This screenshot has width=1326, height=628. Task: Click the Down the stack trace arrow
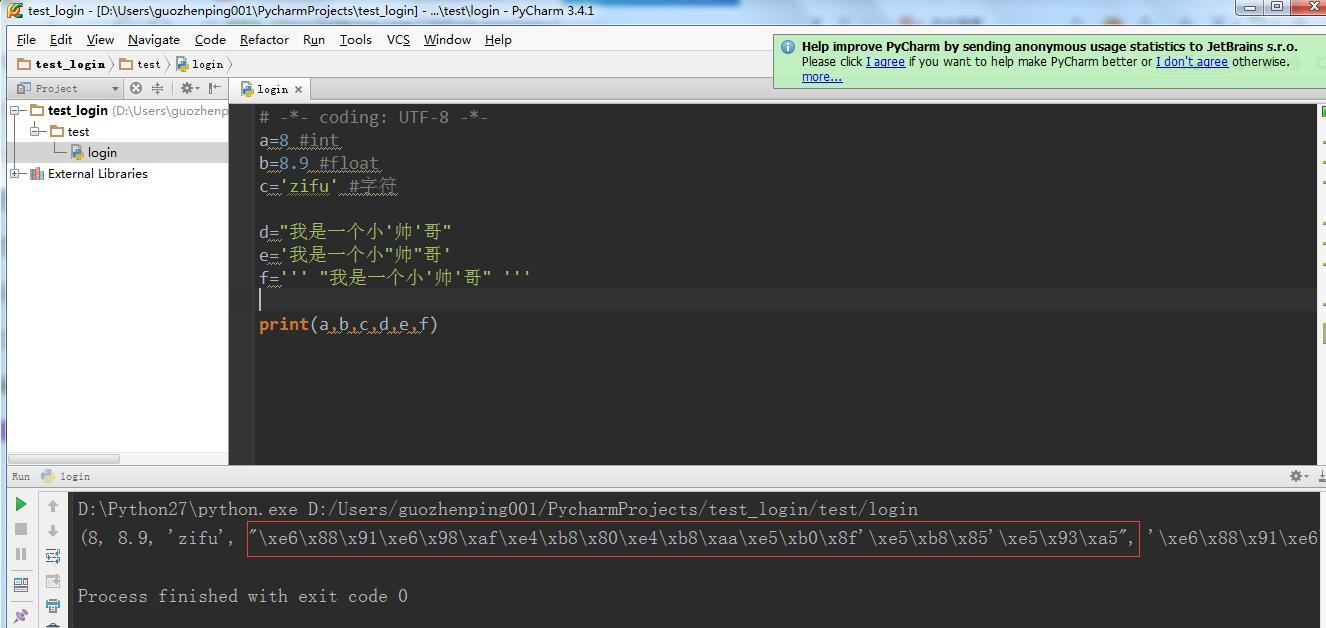pyautogui.click(x=53, y=531)
